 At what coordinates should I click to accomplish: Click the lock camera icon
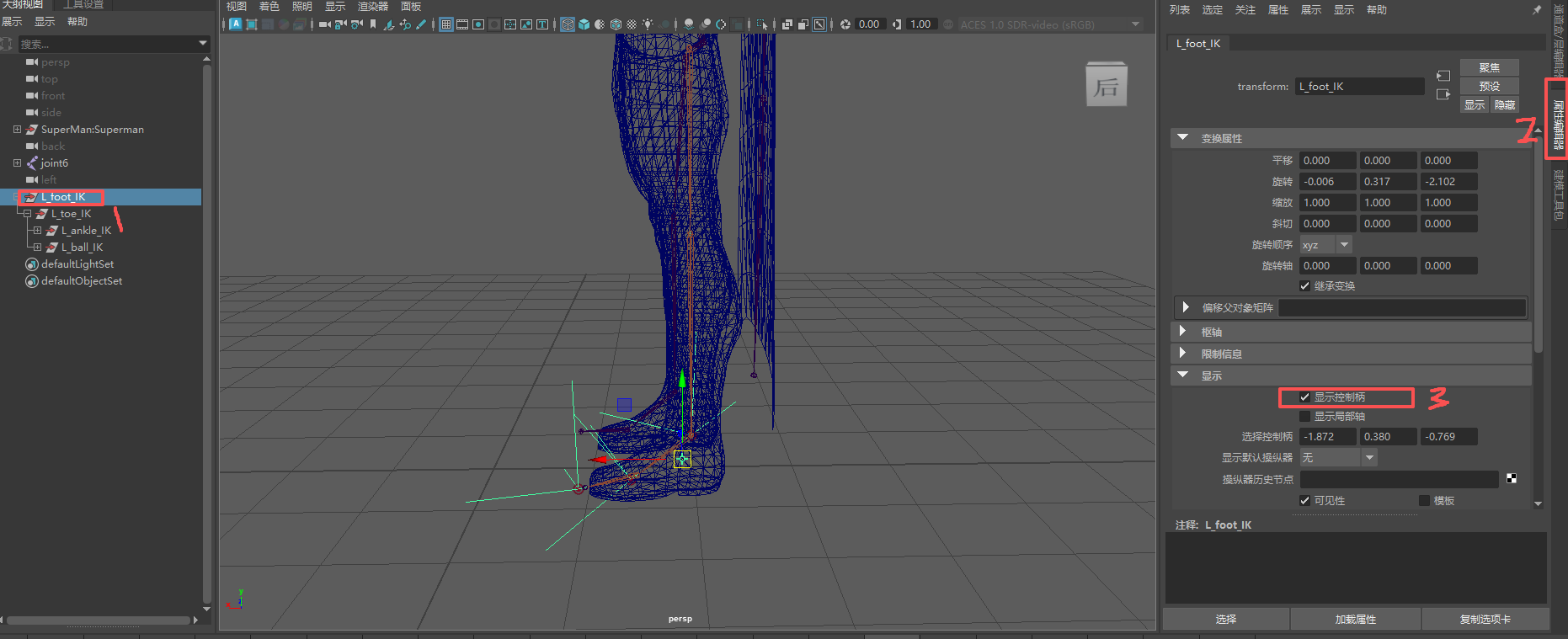tap(340, 24)
